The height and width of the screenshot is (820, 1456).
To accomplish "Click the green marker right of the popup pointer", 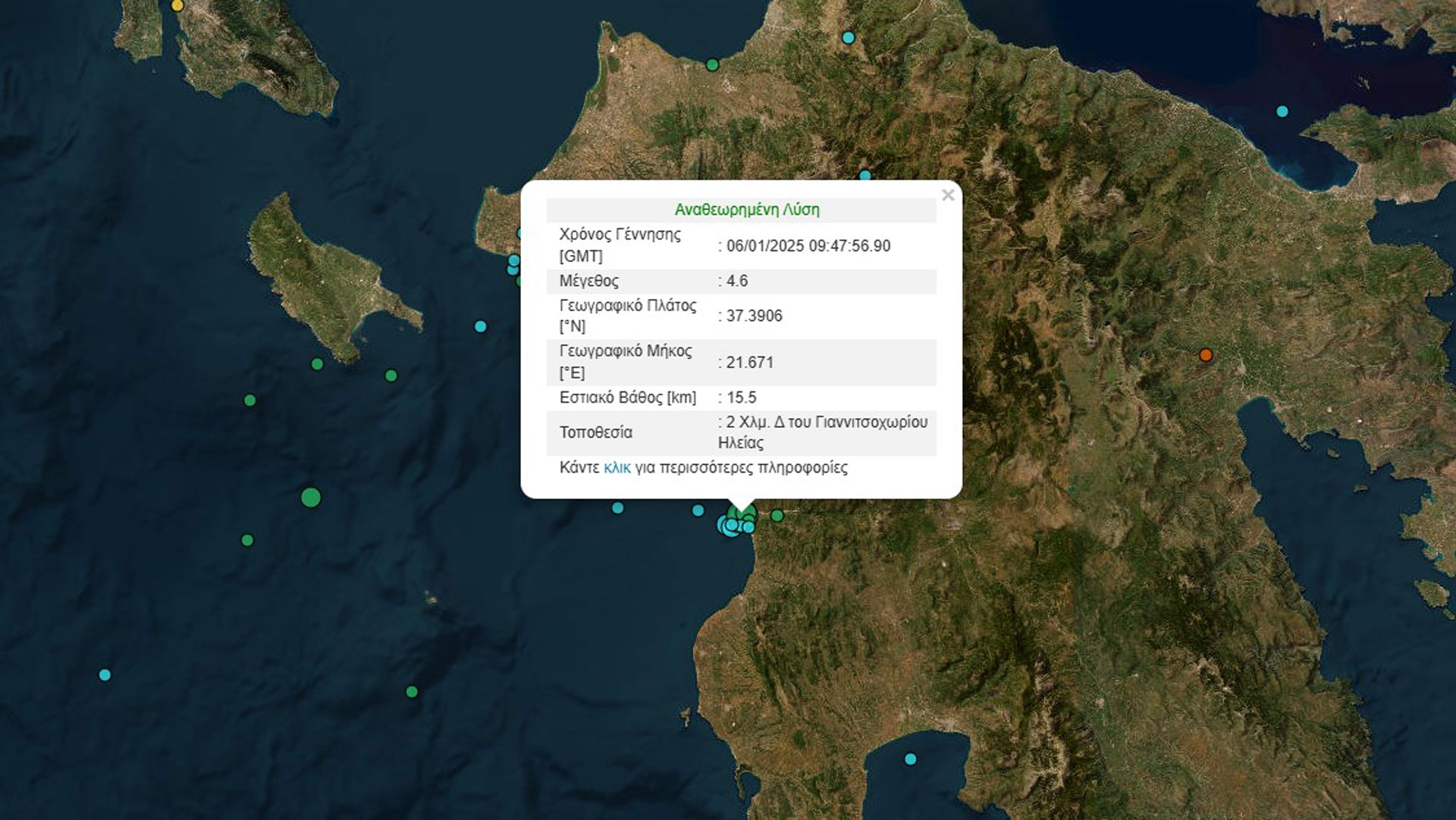I will (x=777, y=516).
